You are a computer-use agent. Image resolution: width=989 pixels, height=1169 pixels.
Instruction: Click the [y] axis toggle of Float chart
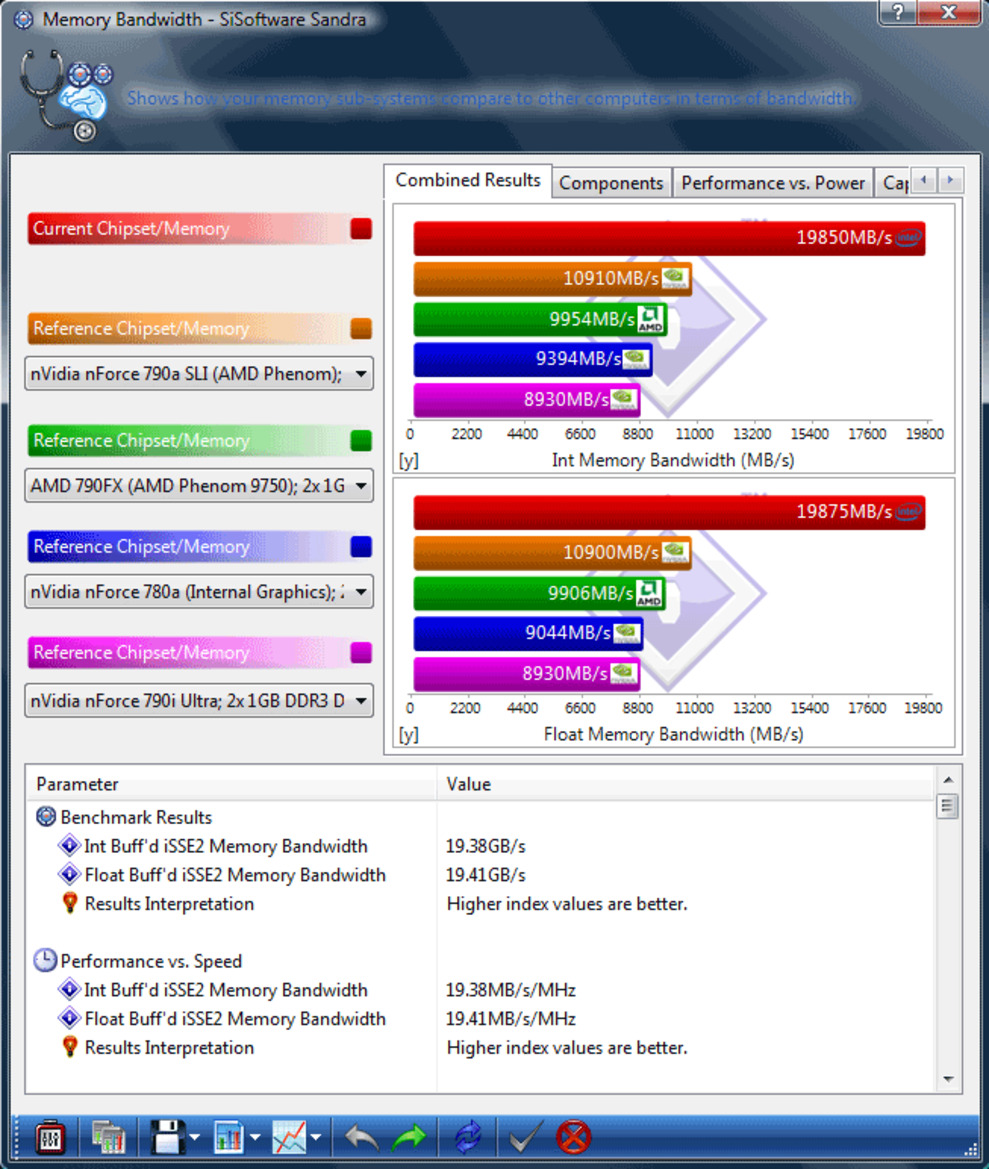click(x=408, y=734)
